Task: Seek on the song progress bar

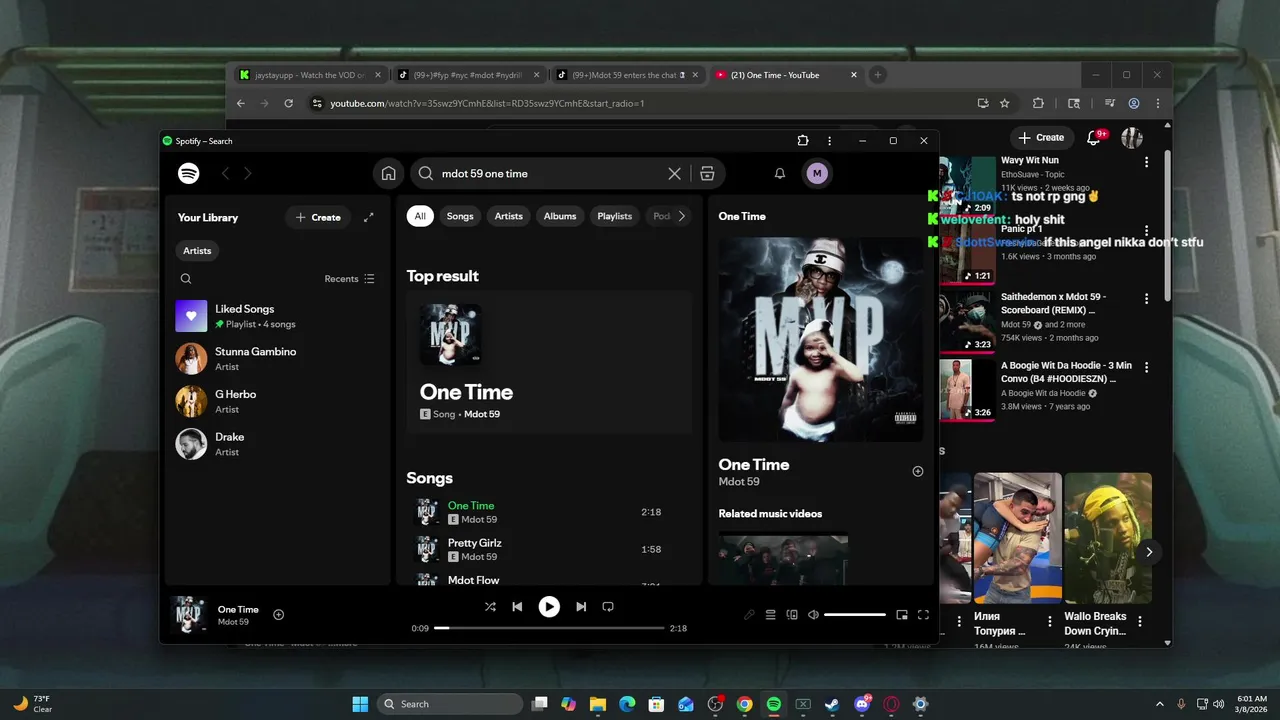Action: tap(549, 628)
